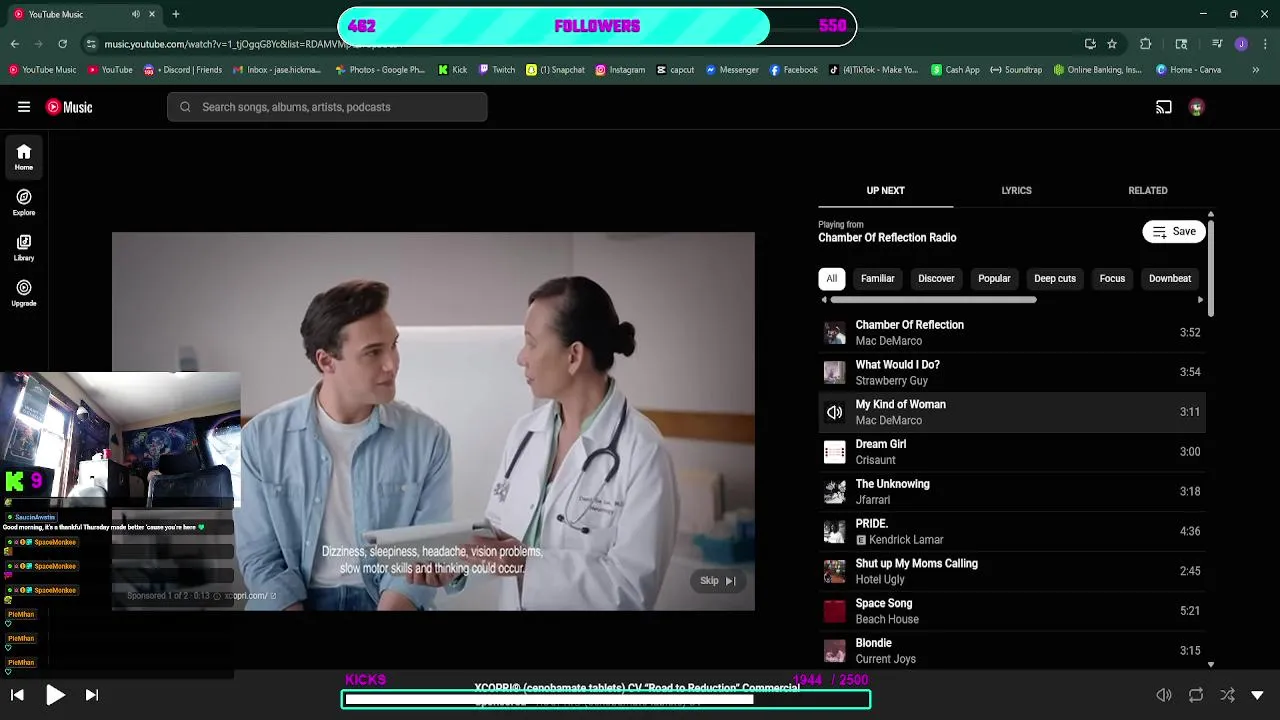Open the hamburger guide menu
The height and width of the screenshot is (720, 1280).
tap(24, 107)
